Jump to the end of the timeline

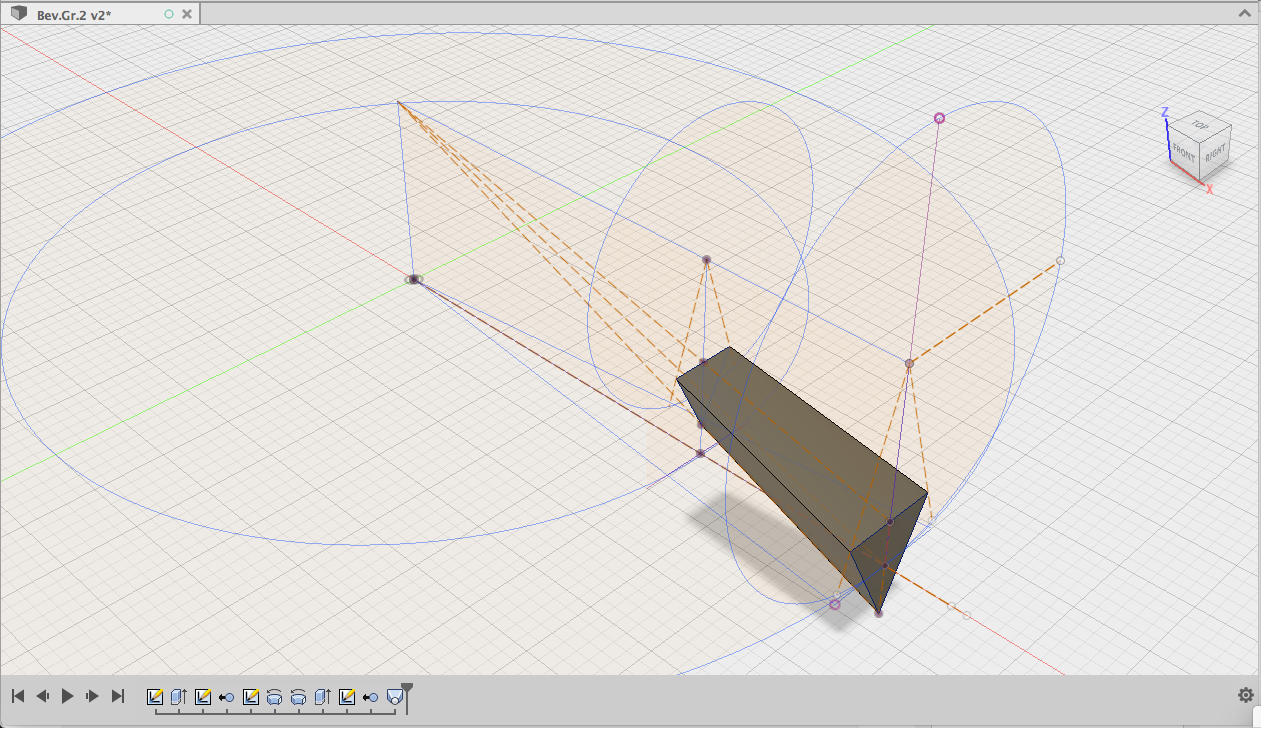click(118, 696)
